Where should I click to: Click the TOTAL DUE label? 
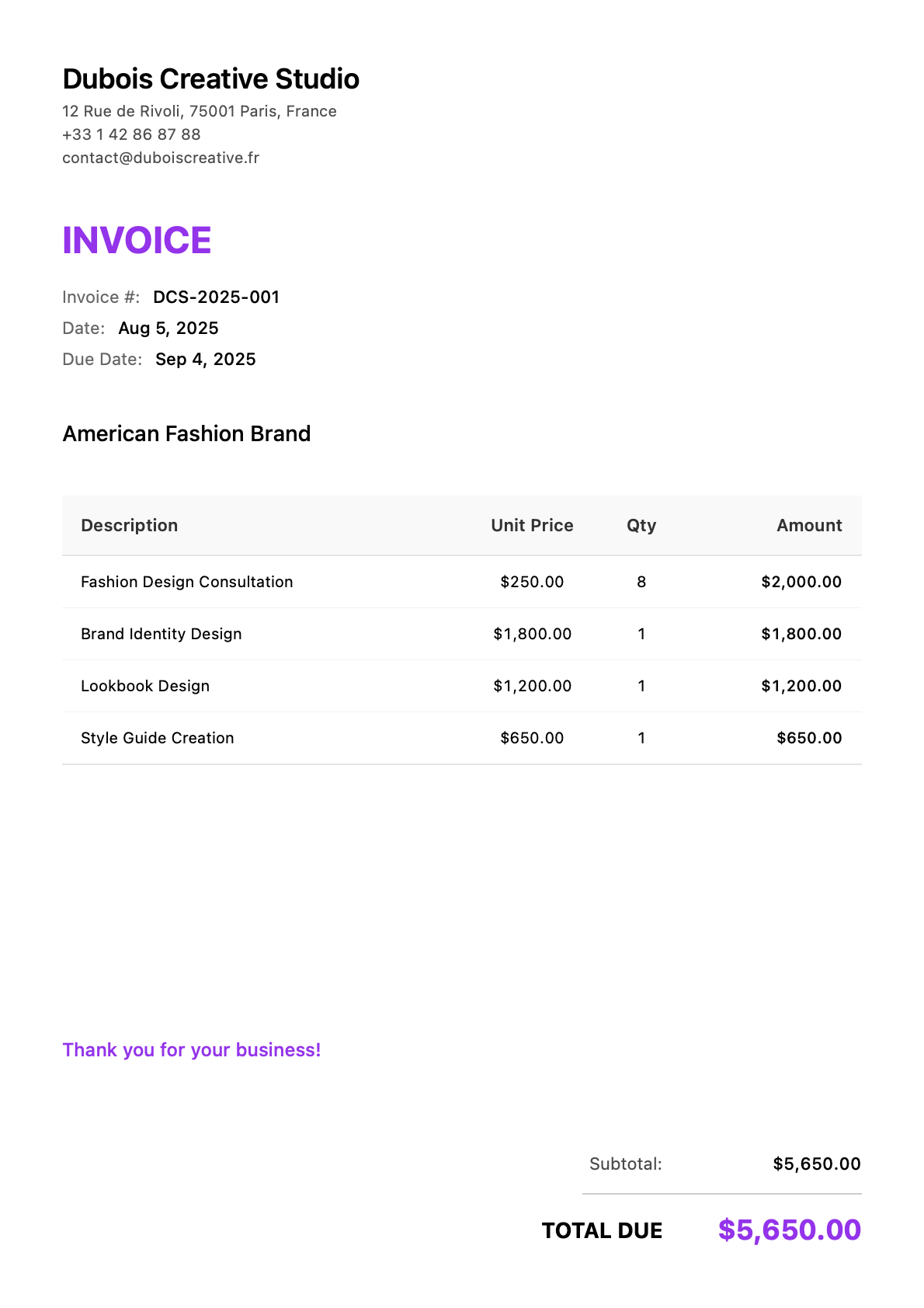[603, 1230]
